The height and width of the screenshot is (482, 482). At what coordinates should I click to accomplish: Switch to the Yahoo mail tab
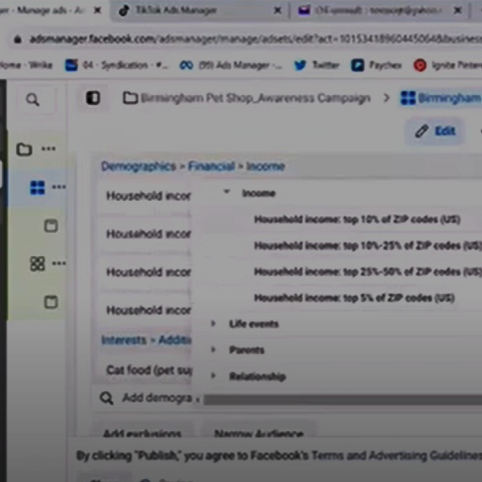click(379, 10)
